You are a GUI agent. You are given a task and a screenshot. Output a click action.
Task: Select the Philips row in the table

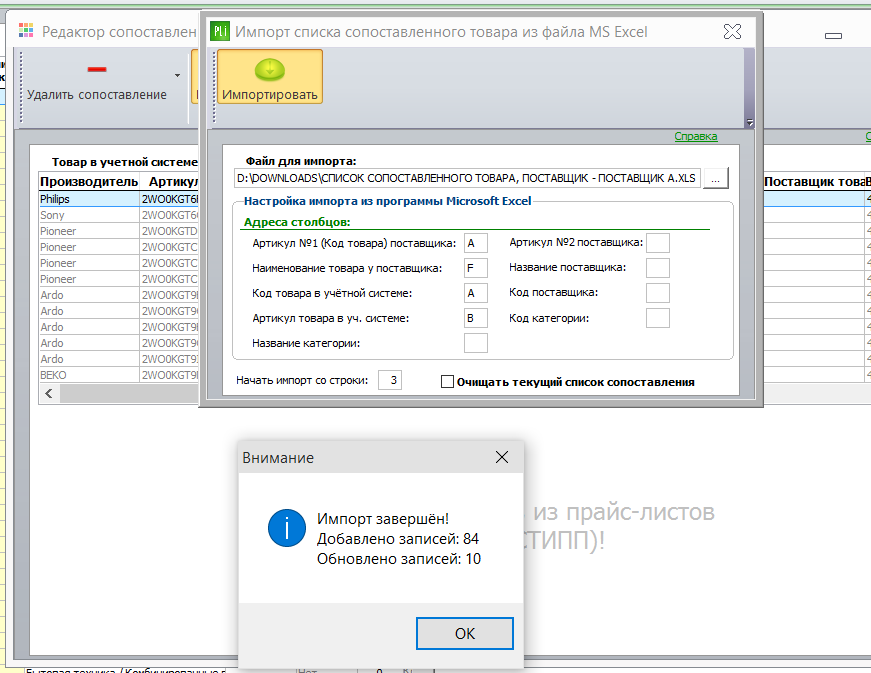click(119, 199)
